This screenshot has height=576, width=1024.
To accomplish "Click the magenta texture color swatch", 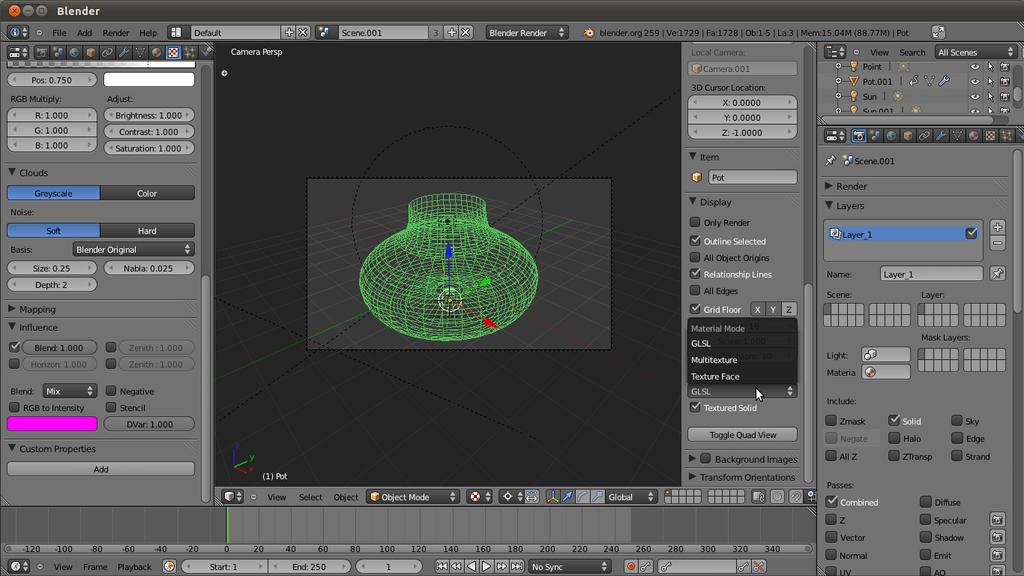I will coord(52,424).
